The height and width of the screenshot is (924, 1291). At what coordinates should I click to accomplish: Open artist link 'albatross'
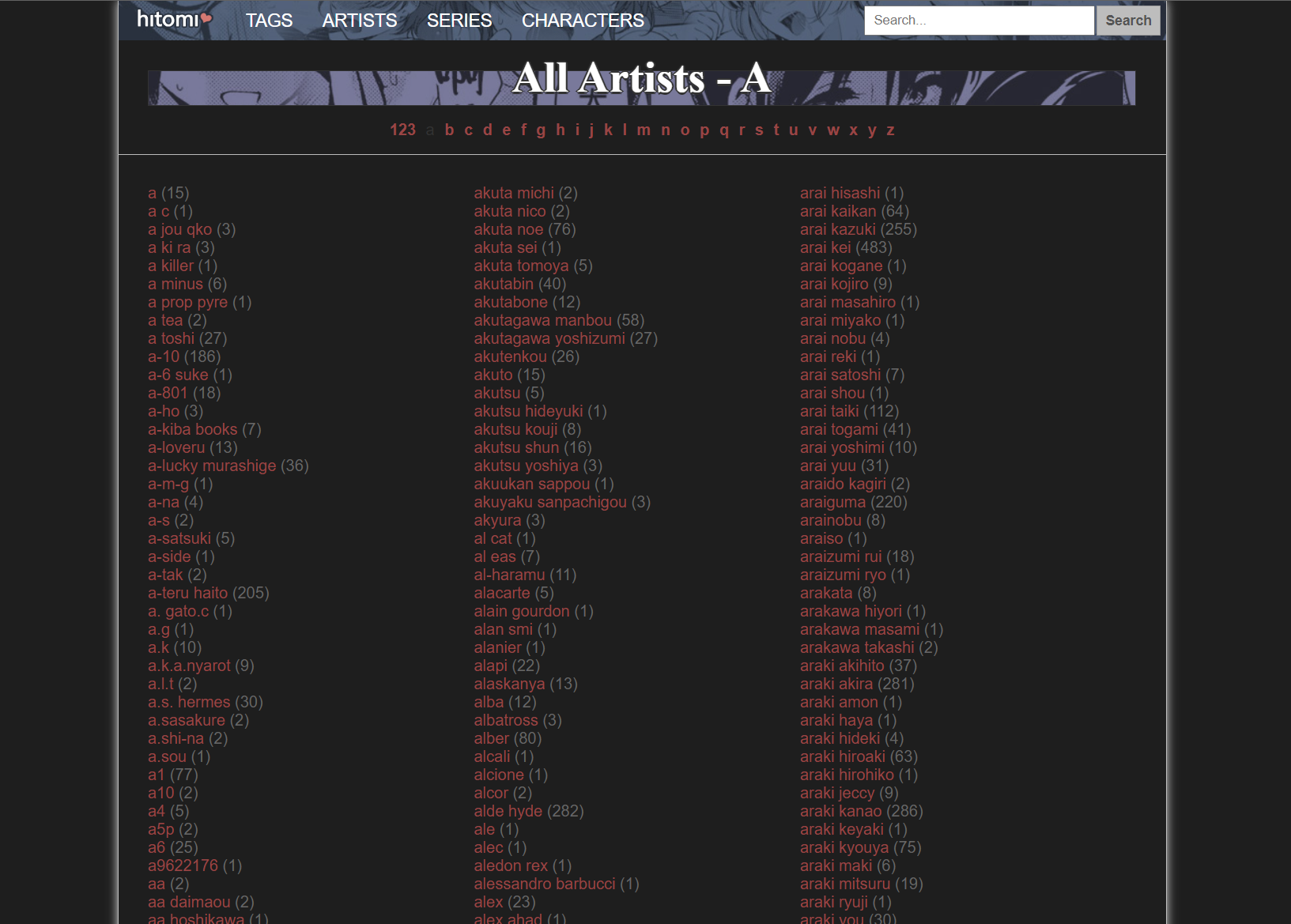(506, 721)
